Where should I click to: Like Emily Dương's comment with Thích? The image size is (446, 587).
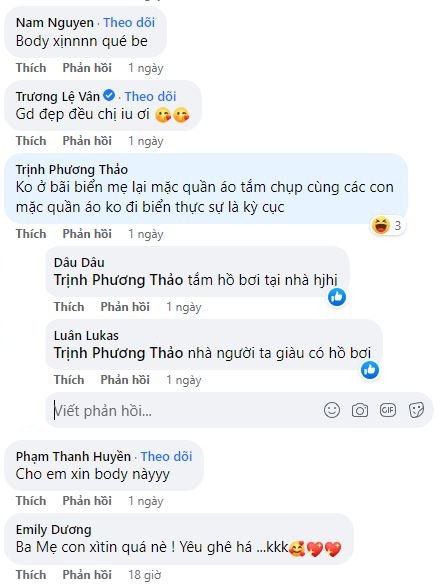[x=31, y=574]
